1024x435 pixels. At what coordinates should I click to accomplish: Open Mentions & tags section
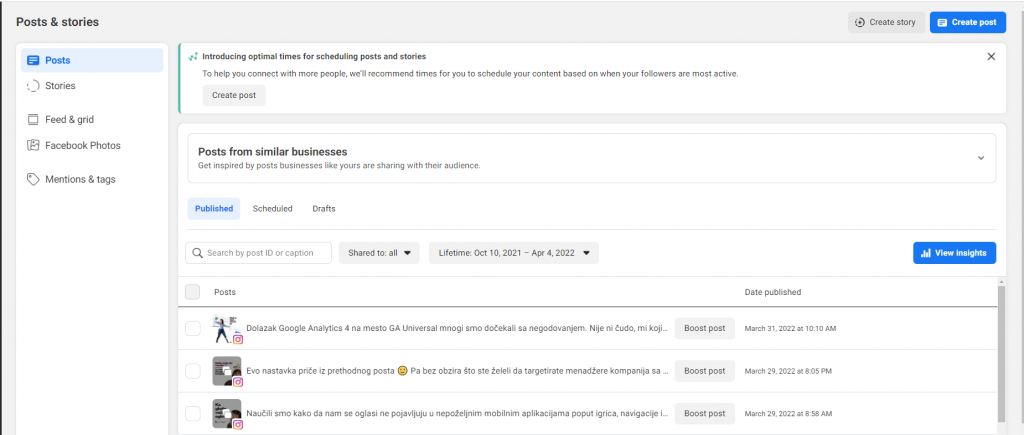pos(92,179)
